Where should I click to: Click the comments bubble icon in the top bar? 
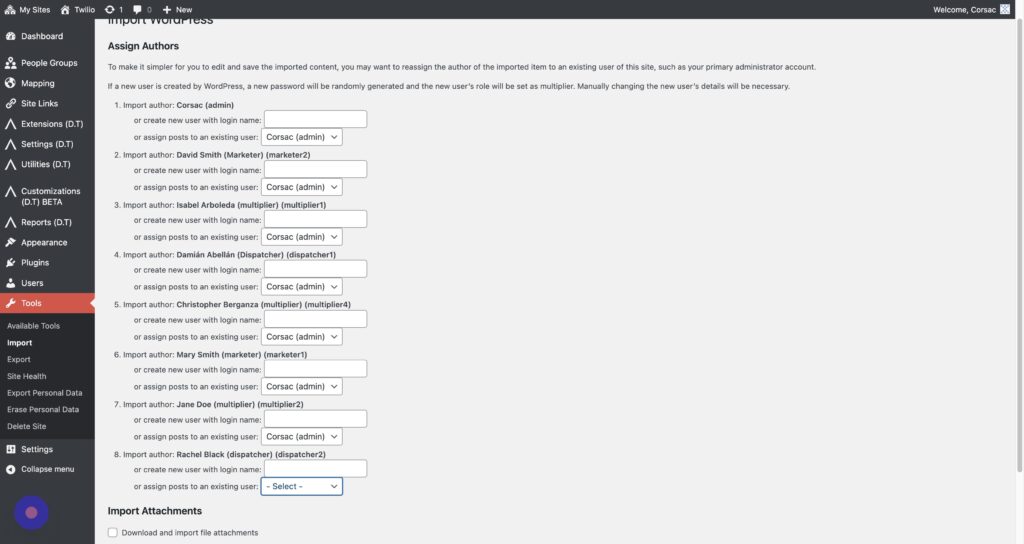(x=137, y=9)
